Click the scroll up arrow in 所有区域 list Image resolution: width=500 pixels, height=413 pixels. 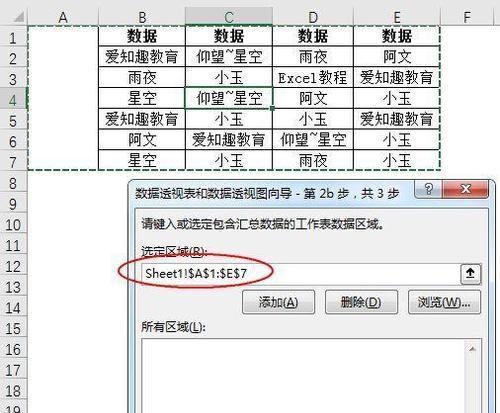click(472, 349)
